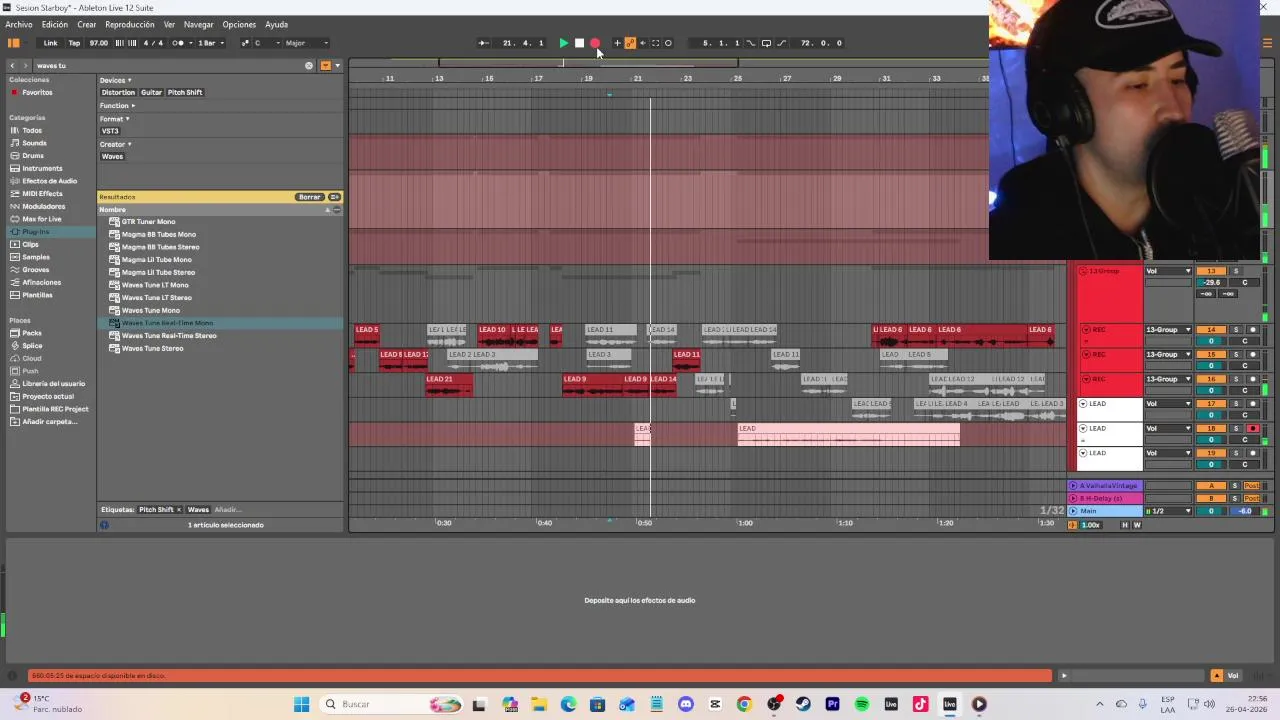The height and width of the screenshot is (720, 1280).
Task: Open the Navegar menu
Action: pyautogui.click(x=198, y=24)
